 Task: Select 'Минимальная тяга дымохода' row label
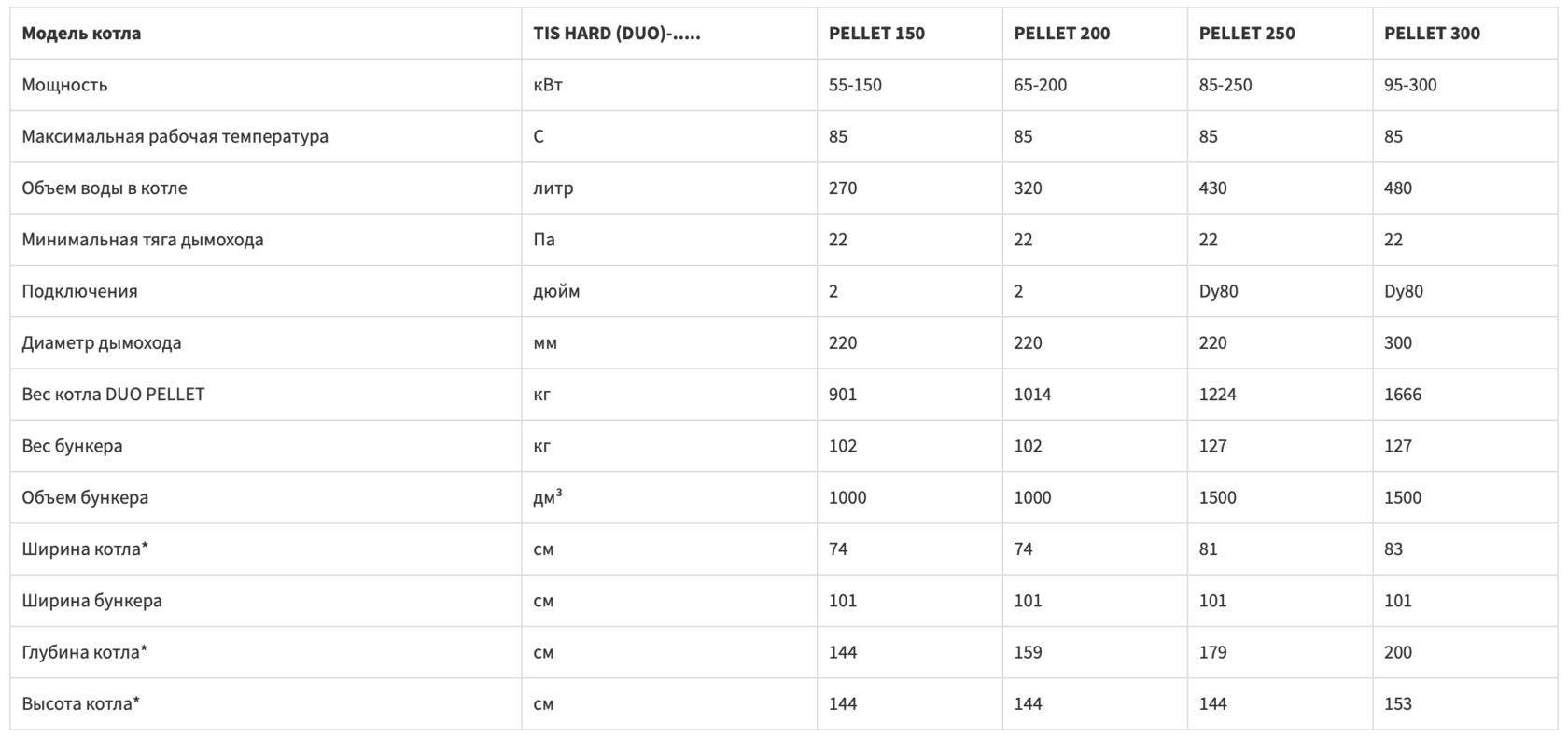(x=143, y=240)
